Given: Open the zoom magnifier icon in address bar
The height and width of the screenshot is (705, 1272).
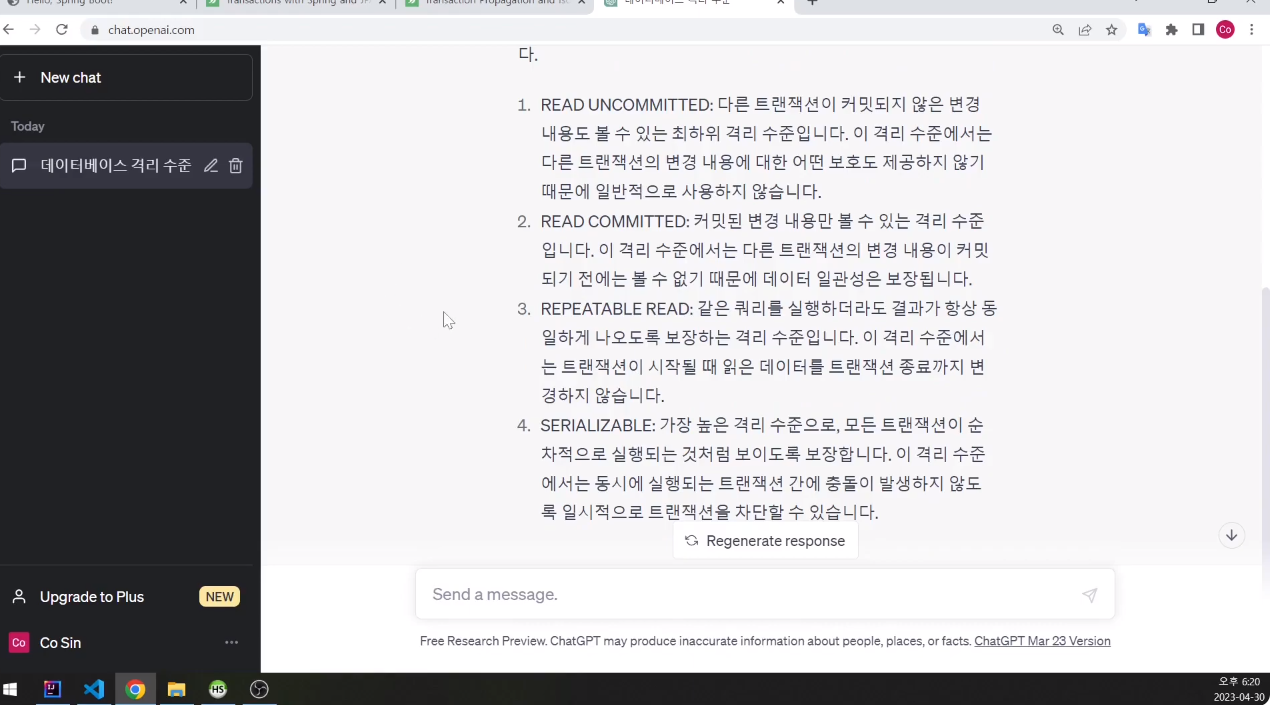Looking at the screenshot, I should pos(1058,30).
